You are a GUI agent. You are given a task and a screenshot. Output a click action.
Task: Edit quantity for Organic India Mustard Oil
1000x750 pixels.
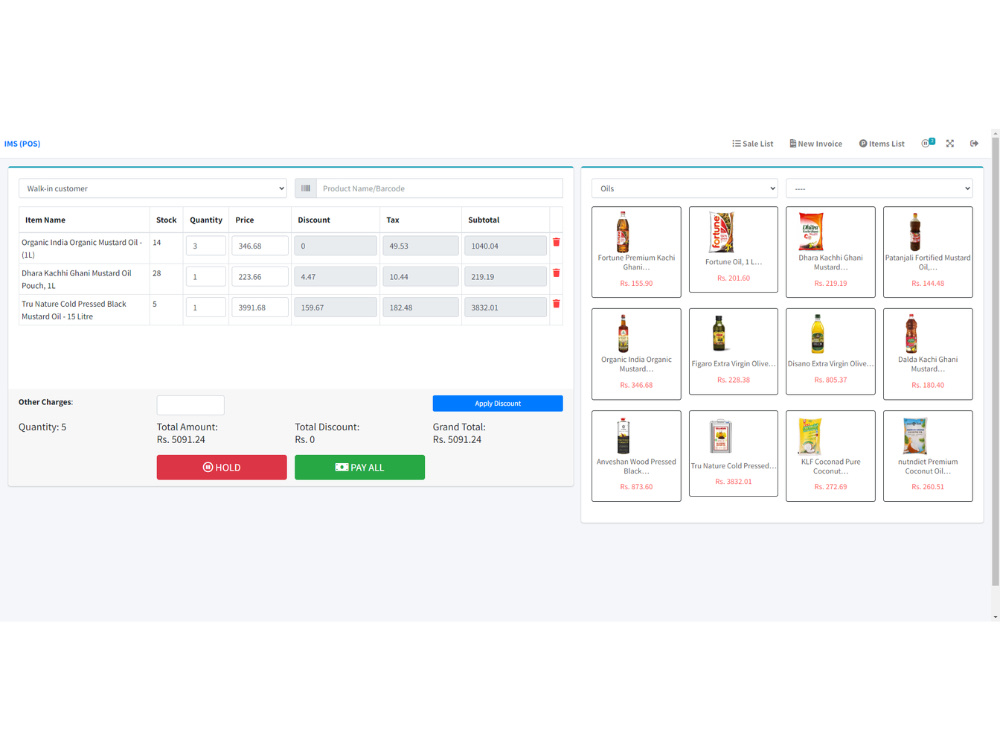point(206,246)
